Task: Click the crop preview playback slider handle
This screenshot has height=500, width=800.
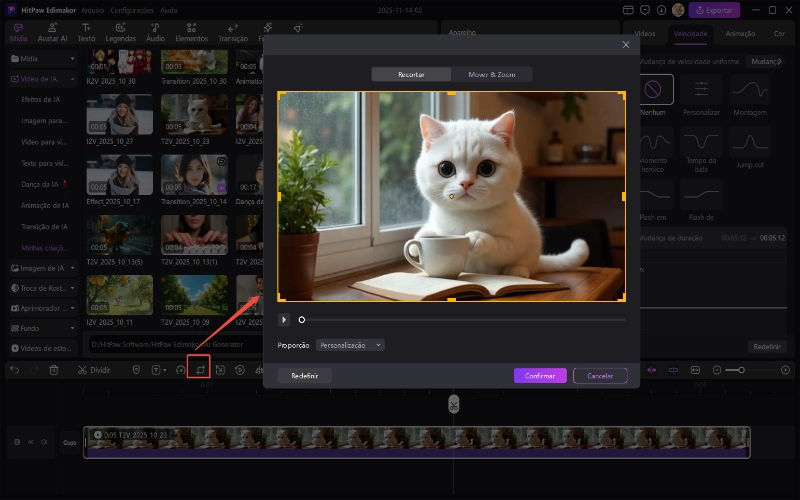Action: (x=302, y=320)
